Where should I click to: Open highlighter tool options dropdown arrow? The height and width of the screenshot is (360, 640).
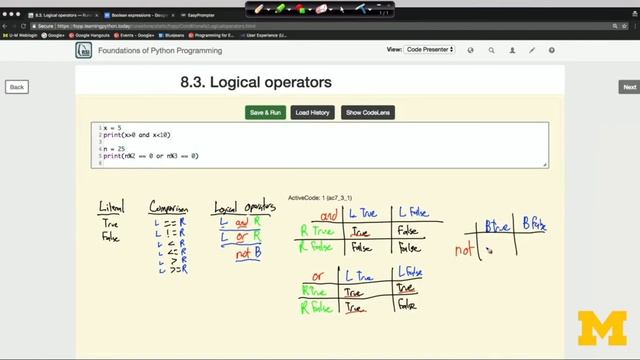289,9
